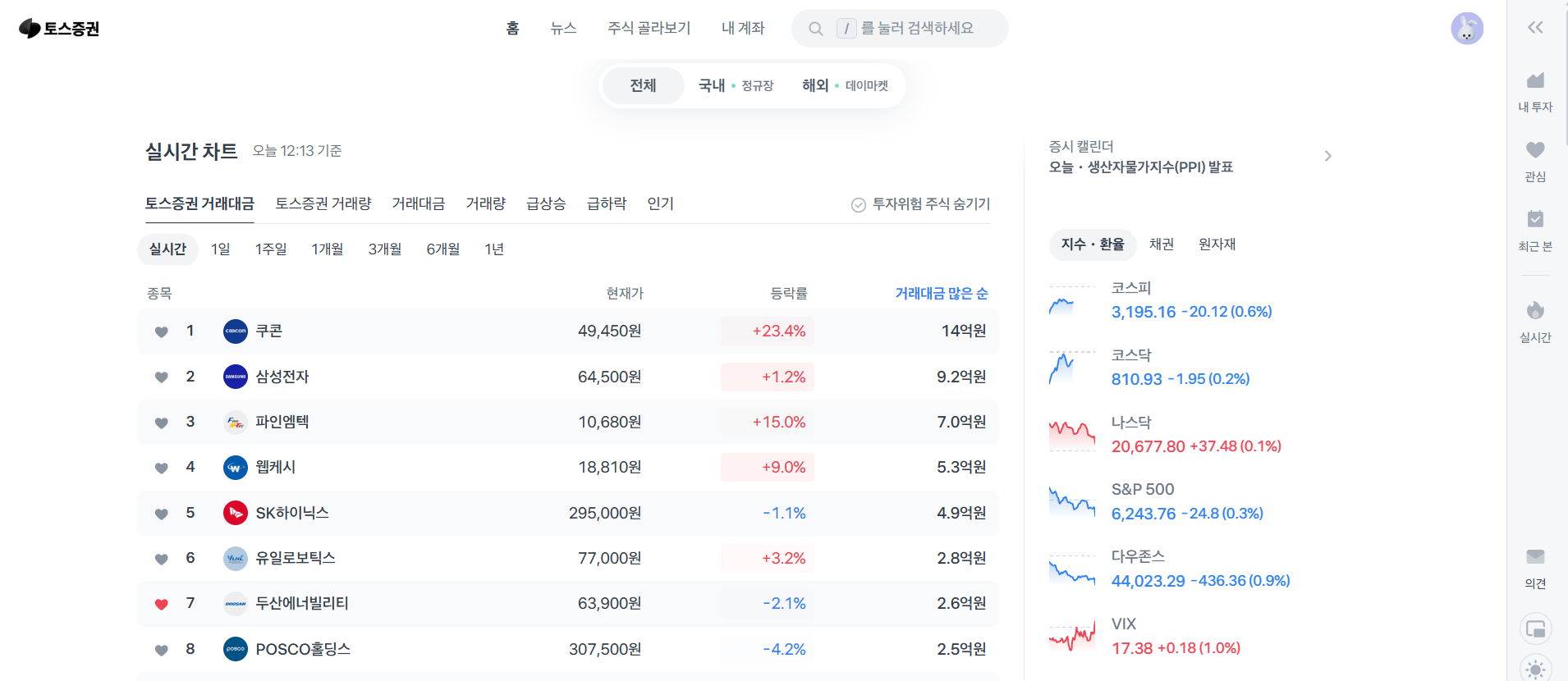Viewport: 1568px width, 681px height.
Task: Switch to 원자재 tab
Action: [1217, 245]
